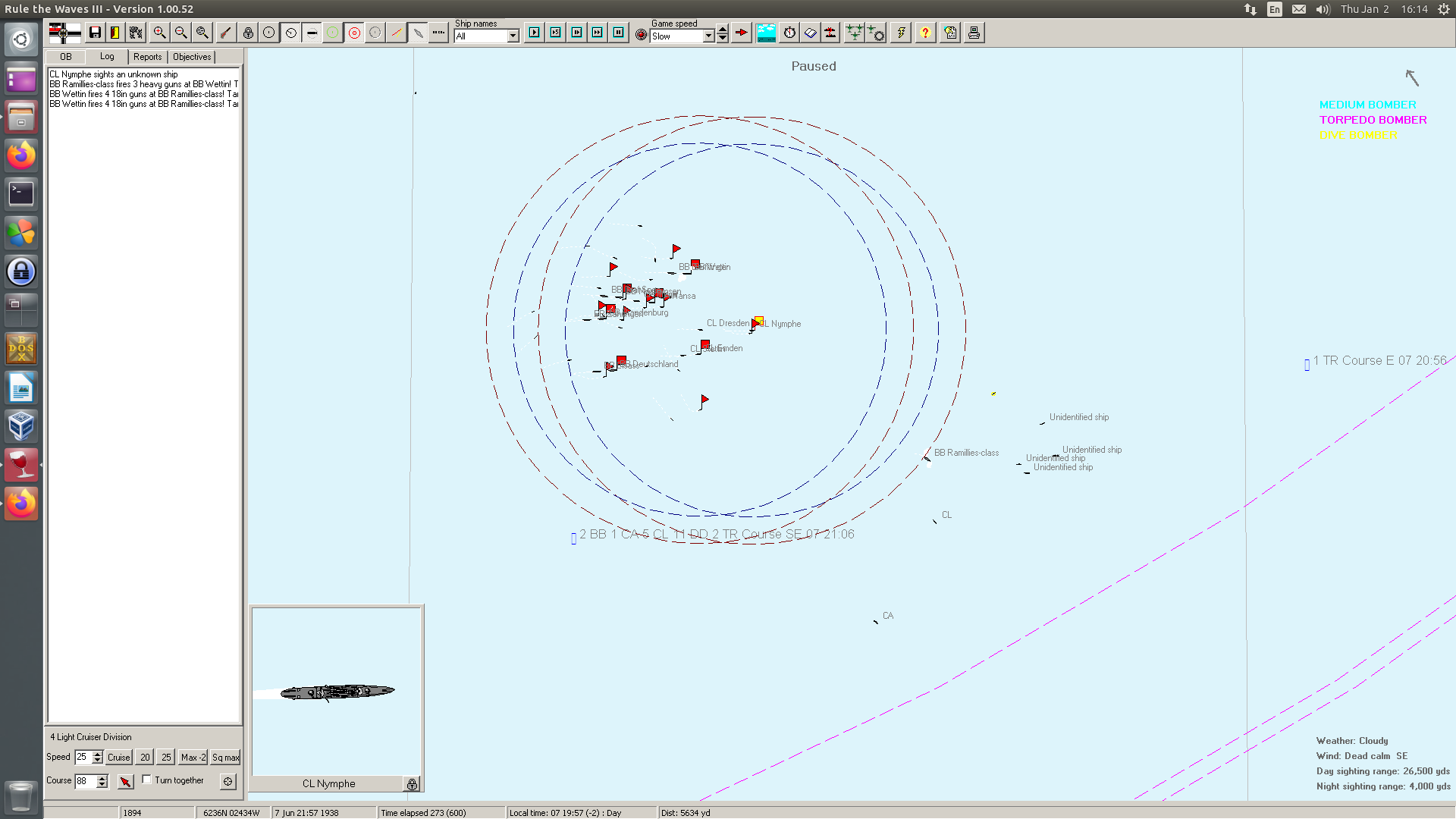Click the Cruise speed button

click(118, 758)
